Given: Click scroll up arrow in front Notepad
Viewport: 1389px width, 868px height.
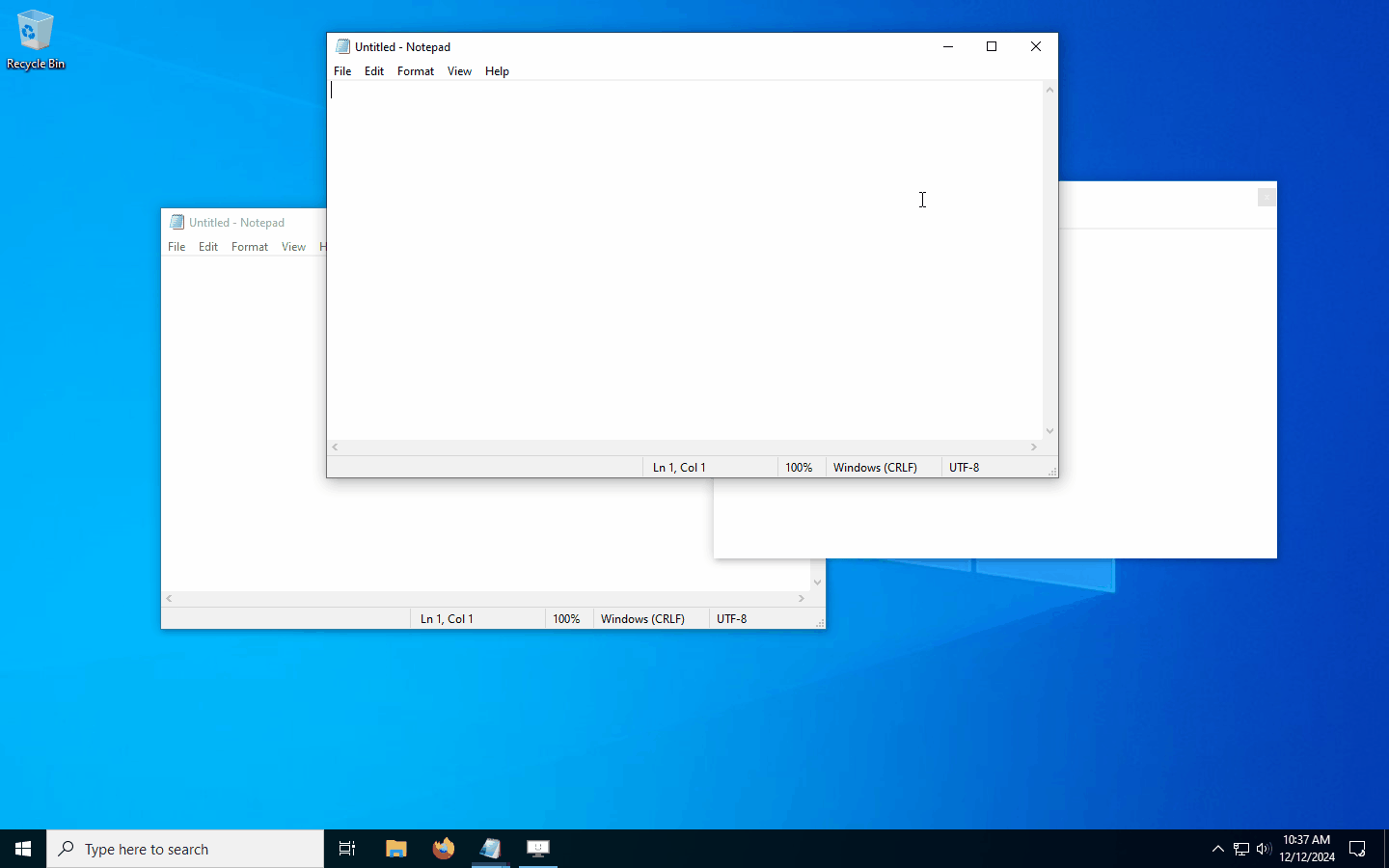Looking at the screenshot, I should pyautogui.click(x=1050, y=90).
